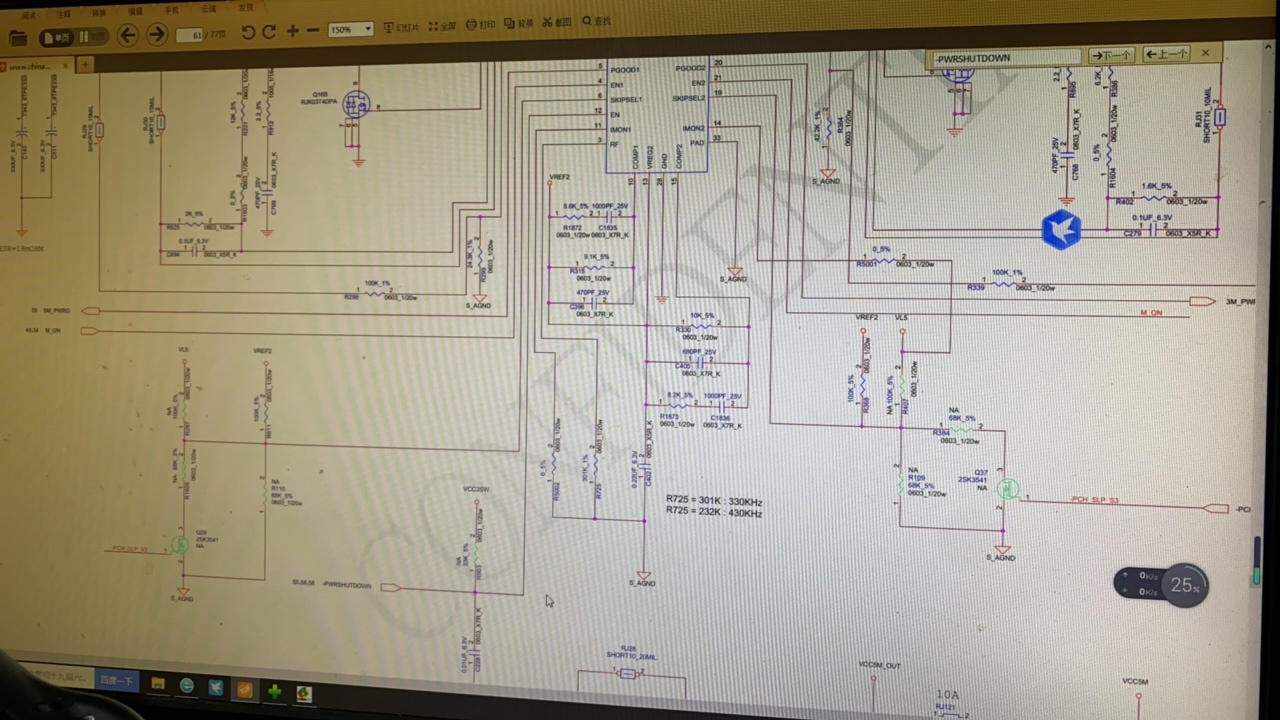Screen dimensions: 1280x720
Task: Click the Q169 MOSFET symbol
Action: point(355,104)
